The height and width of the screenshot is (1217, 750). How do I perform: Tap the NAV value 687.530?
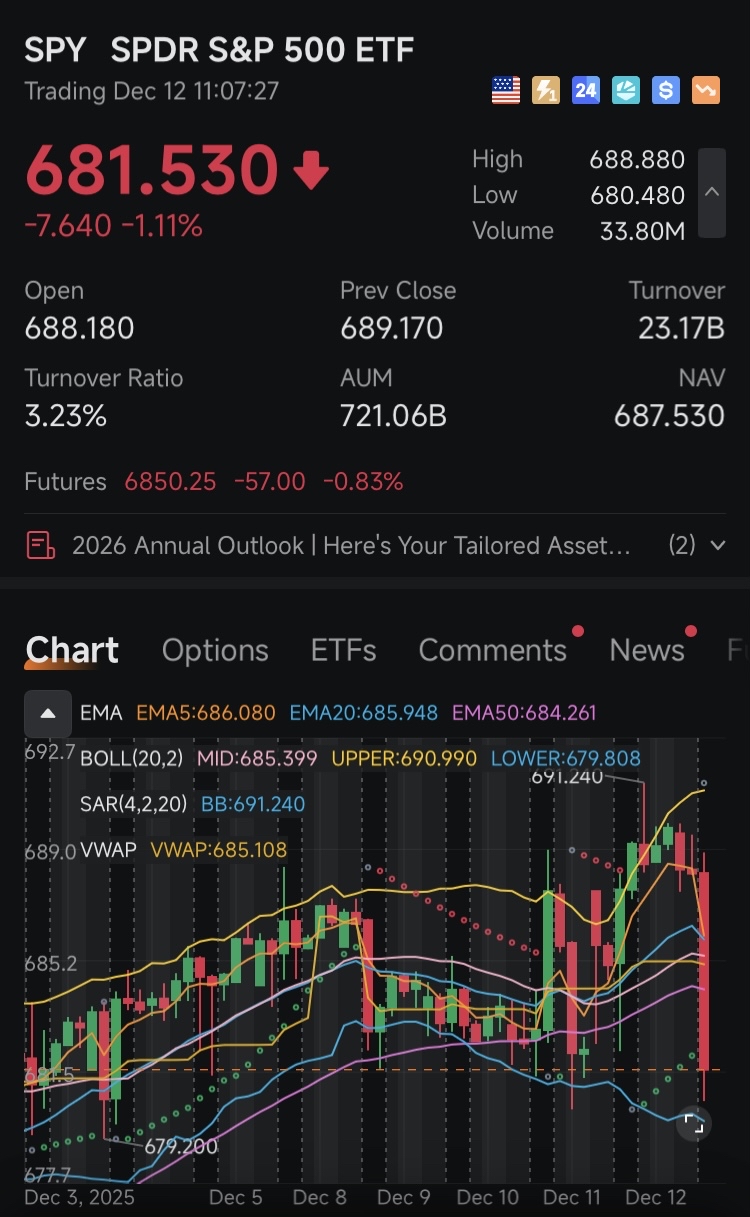pos(669,416)
